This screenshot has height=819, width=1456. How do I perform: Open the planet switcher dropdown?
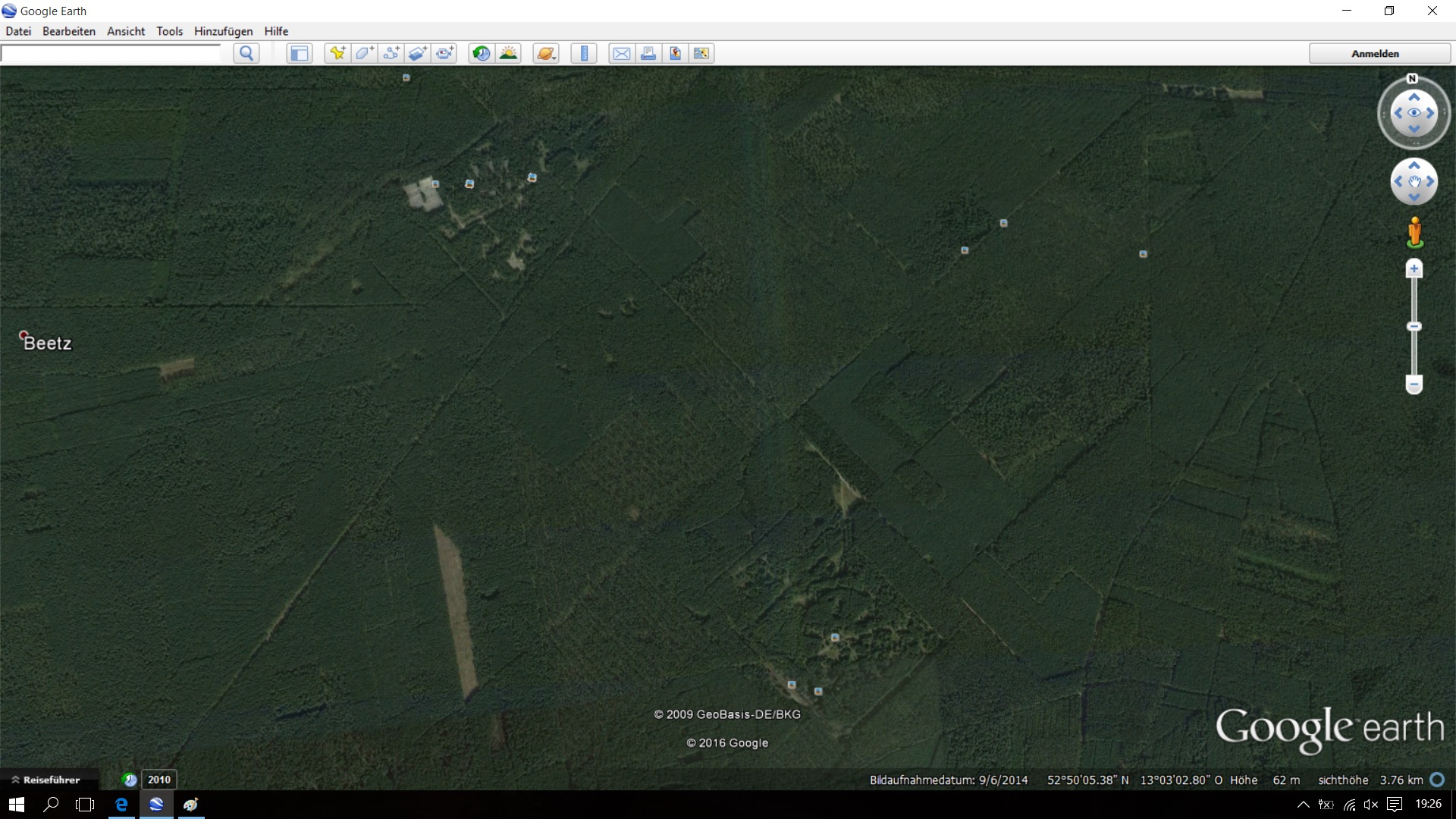point(546,53)
